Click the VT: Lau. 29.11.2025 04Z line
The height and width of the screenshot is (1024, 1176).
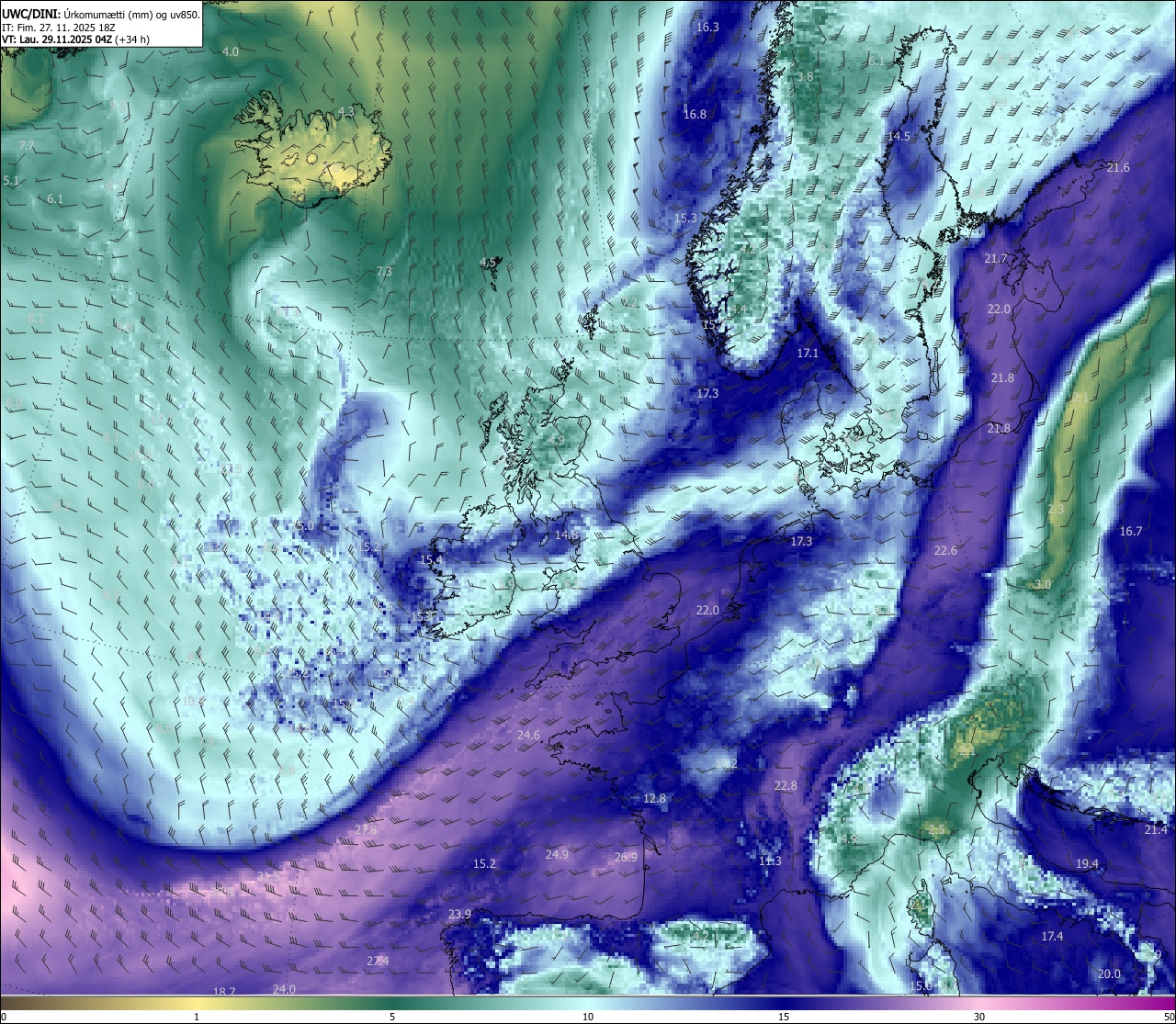click(75, 39)
